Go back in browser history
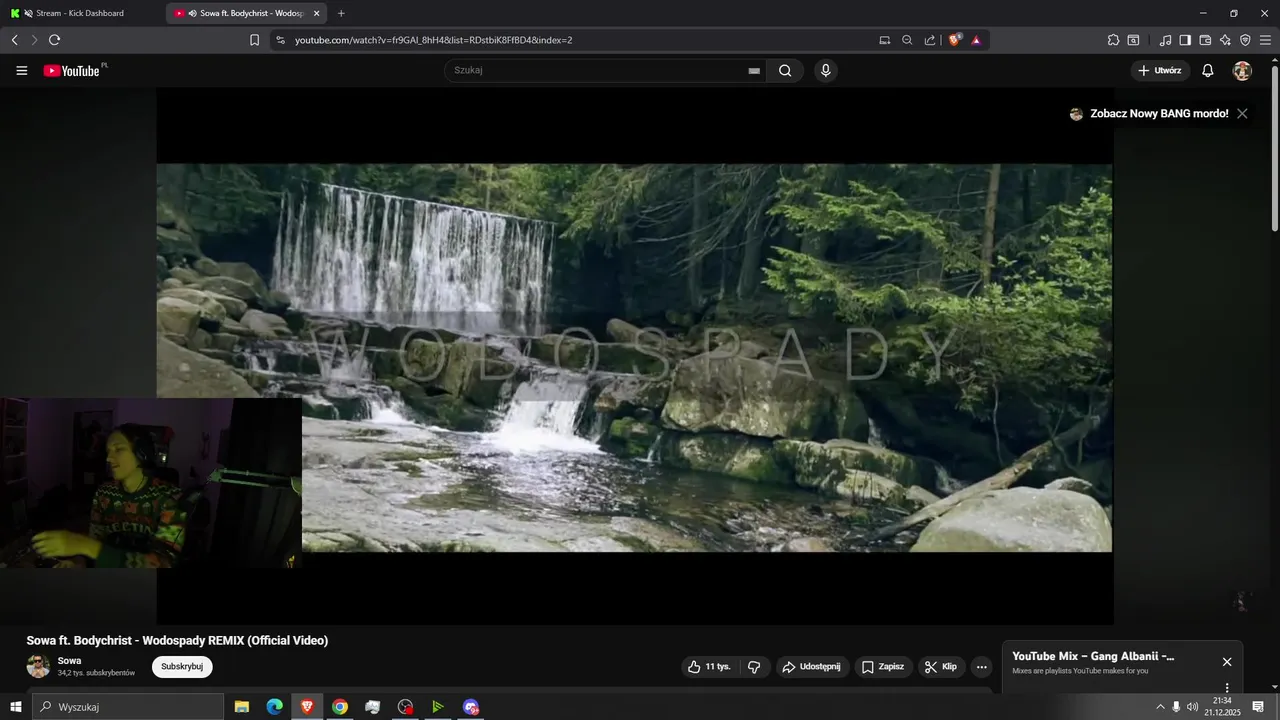Screen dimensions: 1280x720 [14, 40]
